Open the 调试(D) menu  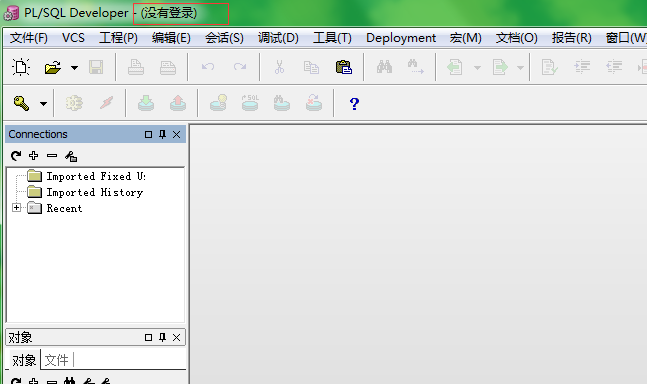point(278,38)
